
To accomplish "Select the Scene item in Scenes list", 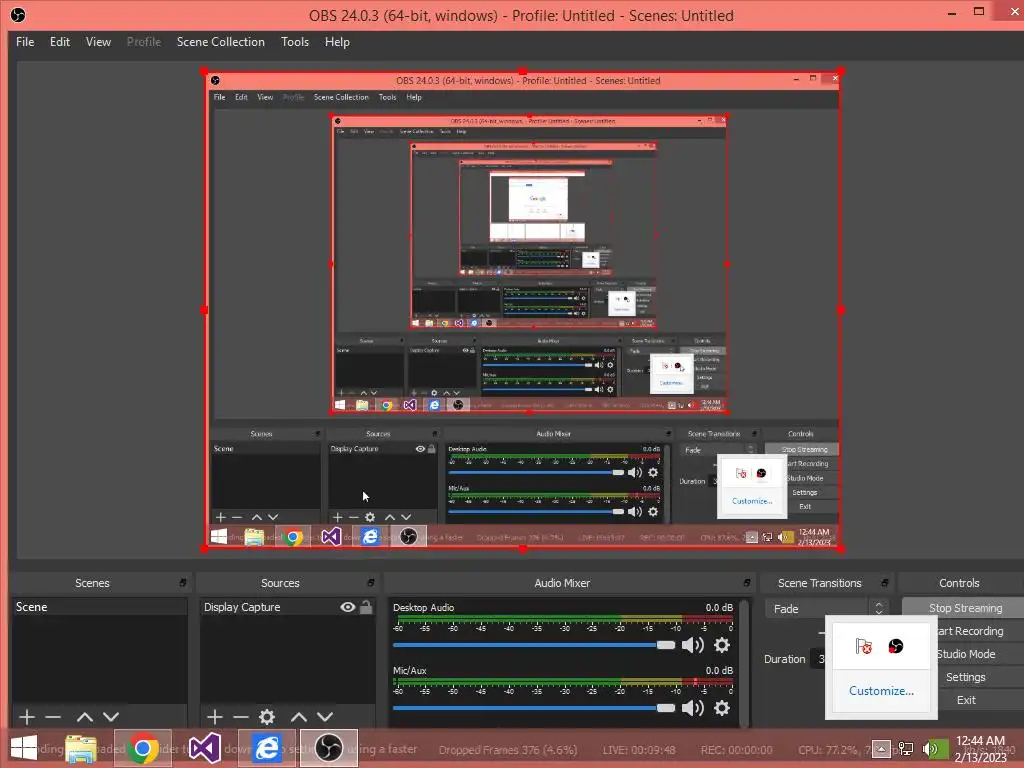I will click(99, 607).
